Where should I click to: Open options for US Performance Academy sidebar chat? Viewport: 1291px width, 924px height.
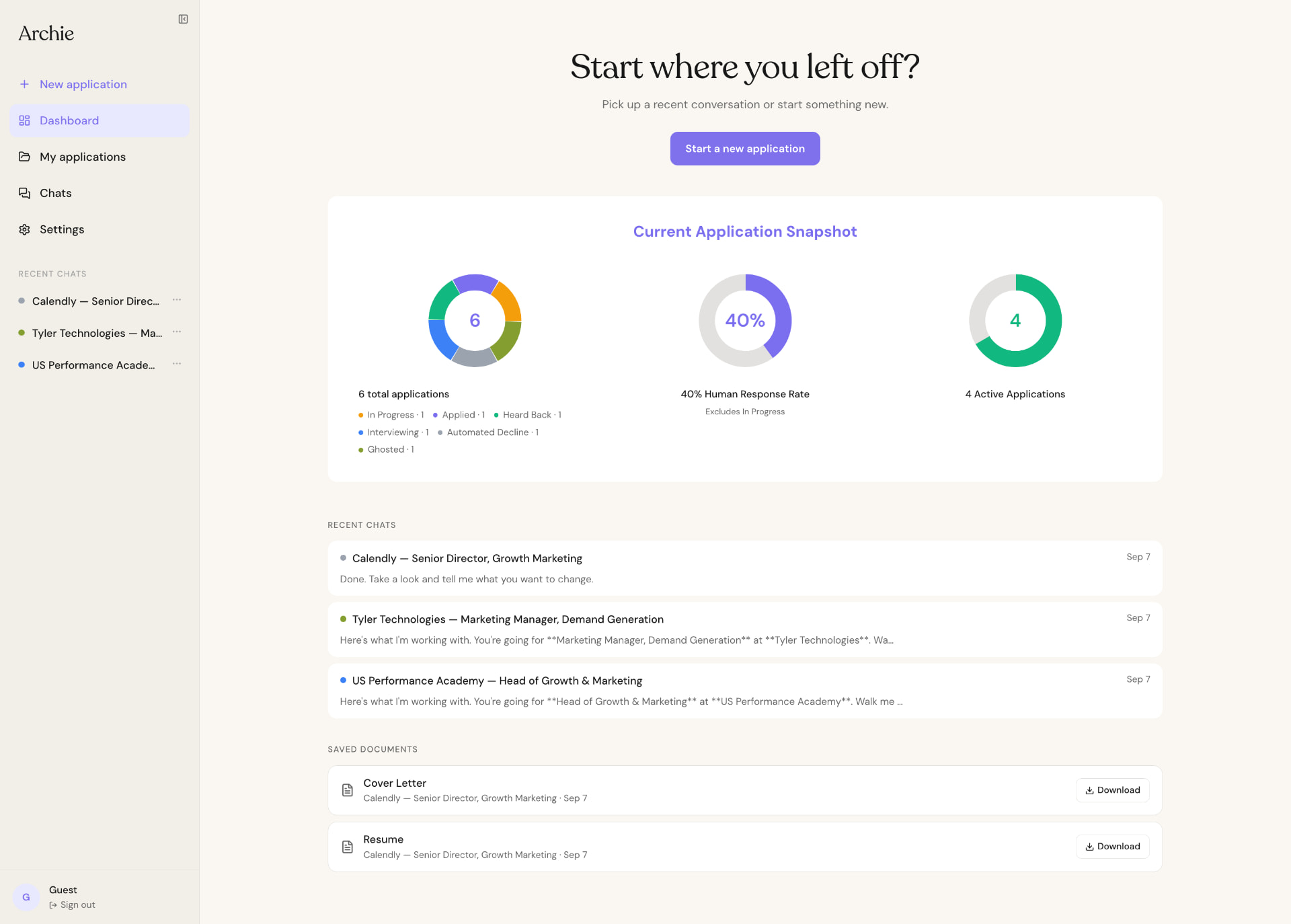[x=177, y=364]
